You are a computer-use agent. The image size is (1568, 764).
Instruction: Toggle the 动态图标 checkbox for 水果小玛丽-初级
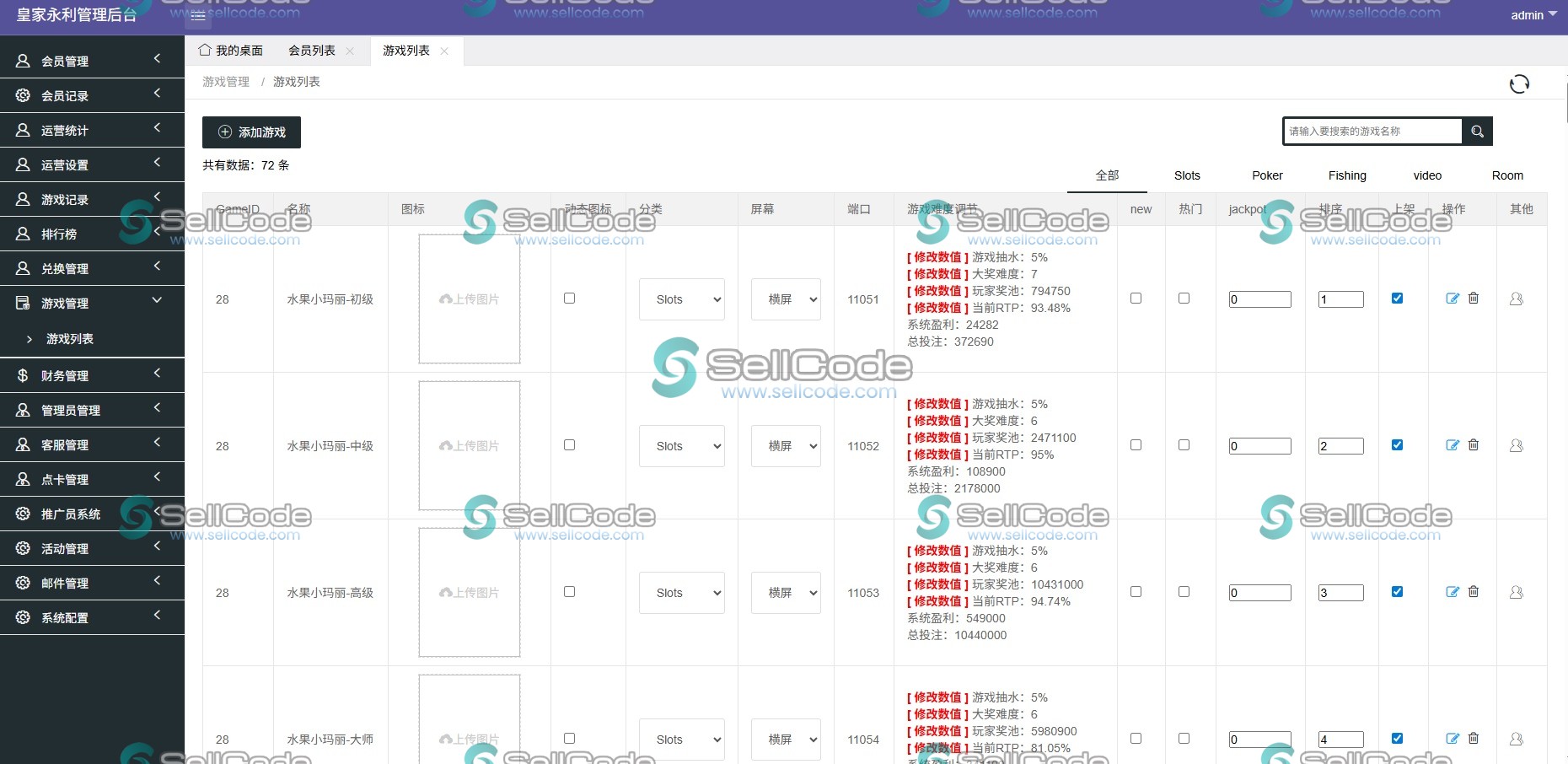570,299
